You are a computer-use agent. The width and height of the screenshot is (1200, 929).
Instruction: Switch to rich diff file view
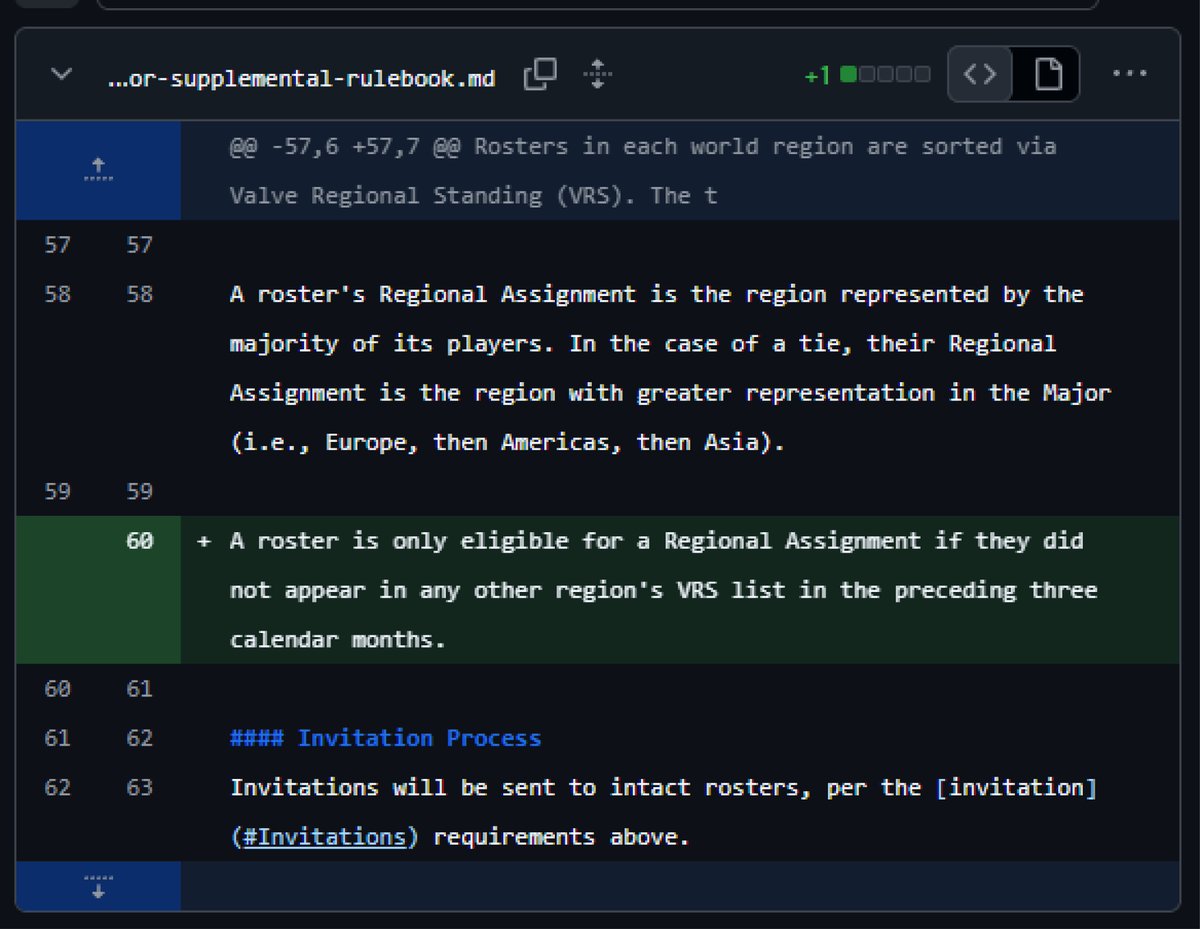point(1046,75)
